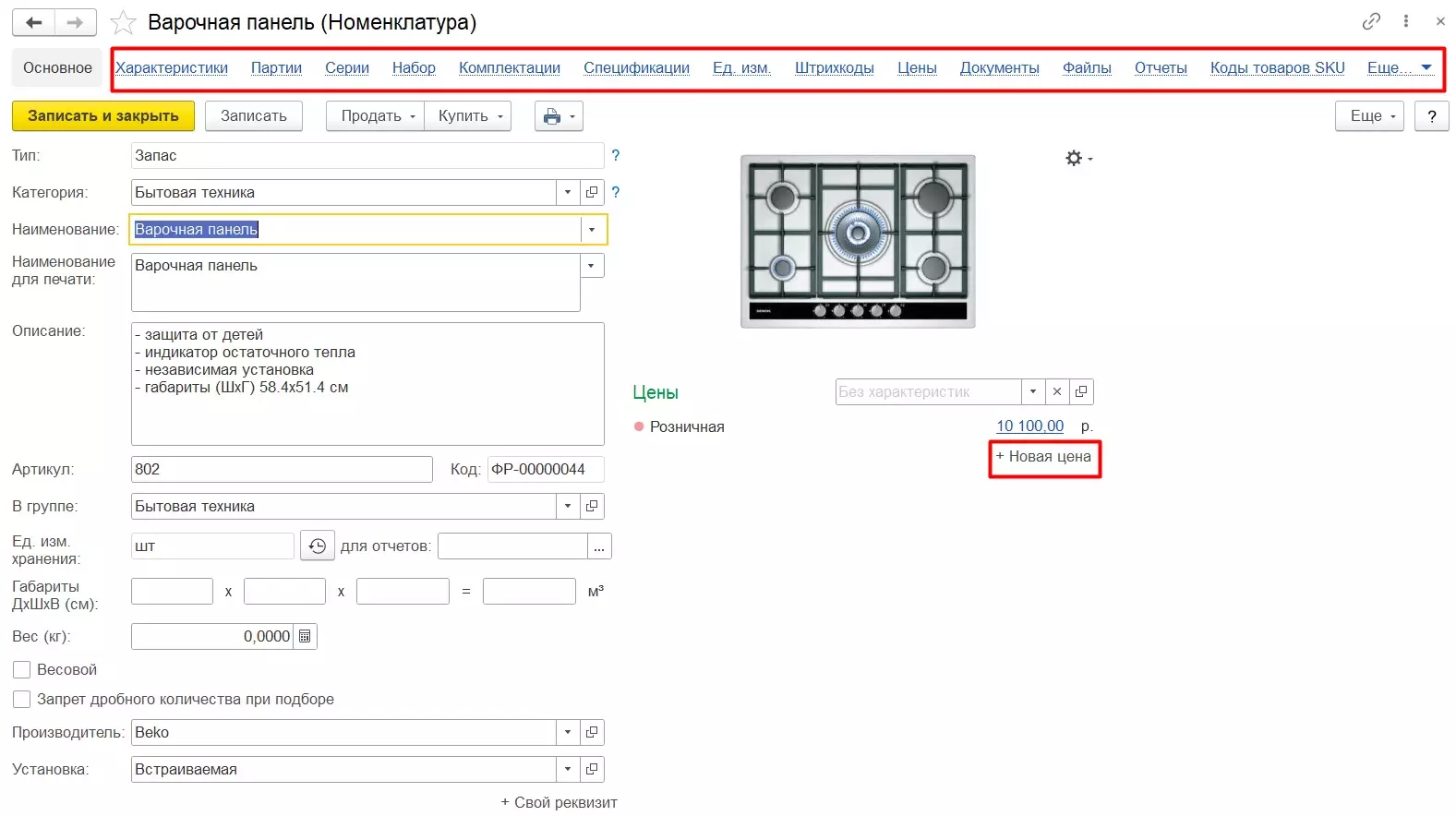Open the Спецификации tab
Viewport: 1456px width, 816px height.
pyautogui.click(x=636, y=67)
